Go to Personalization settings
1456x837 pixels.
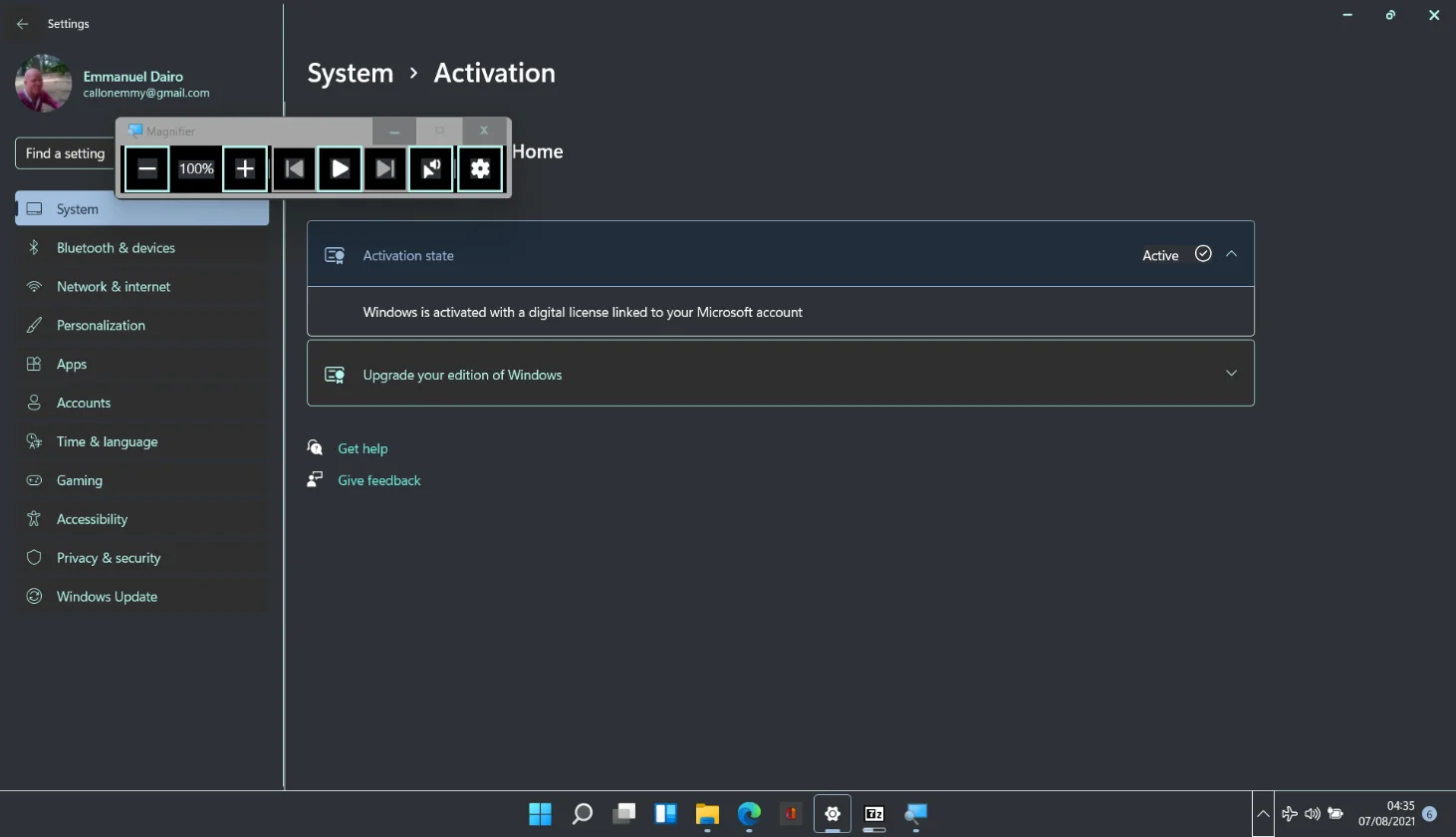141,326
